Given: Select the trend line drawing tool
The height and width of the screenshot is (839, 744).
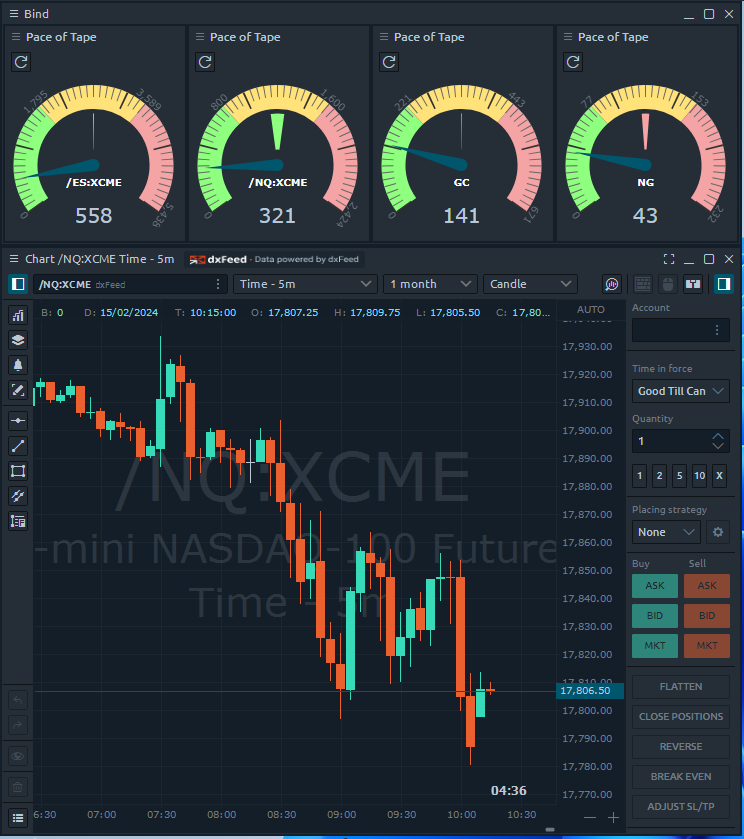Looking at the screenshot, I should [x=17, y=446].
